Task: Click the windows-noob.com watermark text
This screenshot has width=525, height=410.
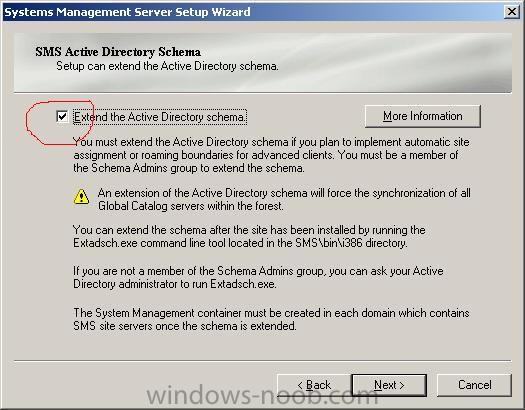Action: click(263, 396)
